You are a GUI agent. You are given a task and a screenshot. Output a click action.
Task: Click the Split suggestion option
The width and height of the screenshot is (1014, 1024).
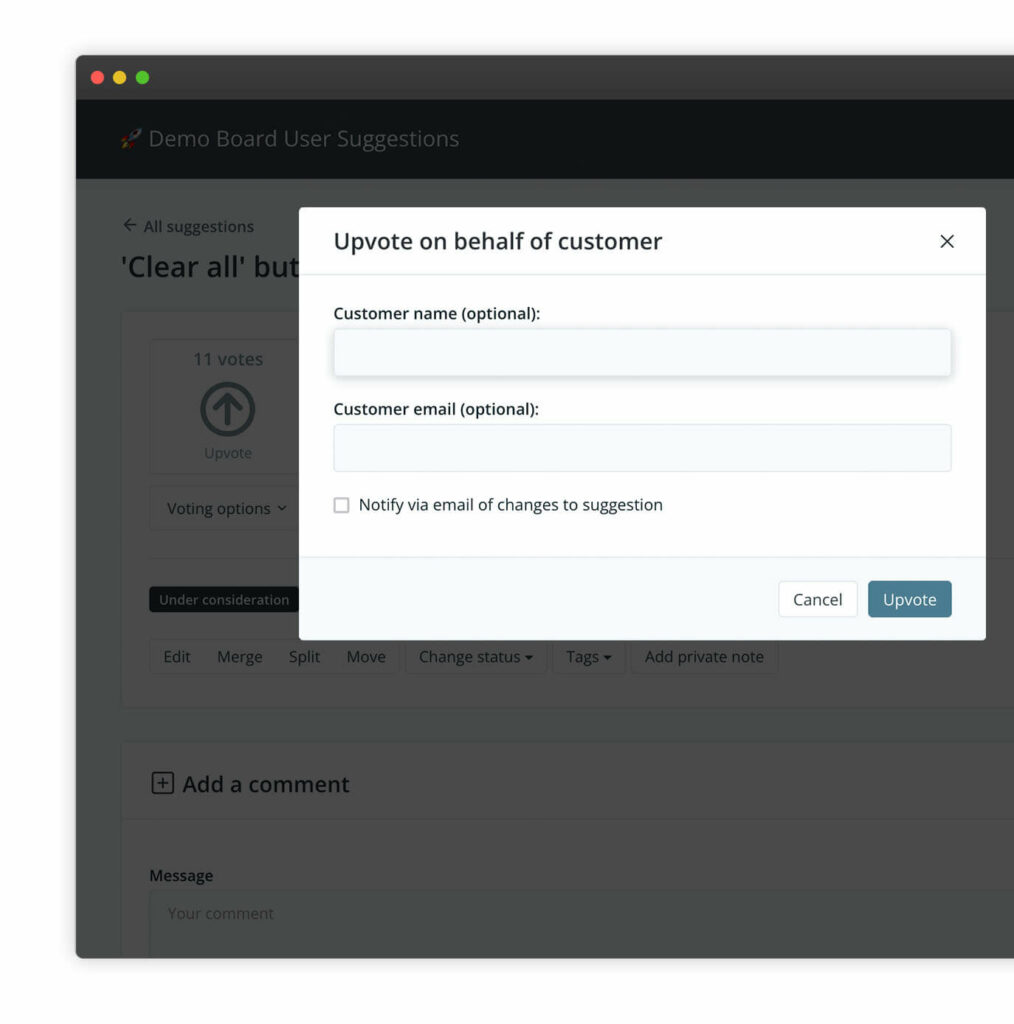point(305,657)
